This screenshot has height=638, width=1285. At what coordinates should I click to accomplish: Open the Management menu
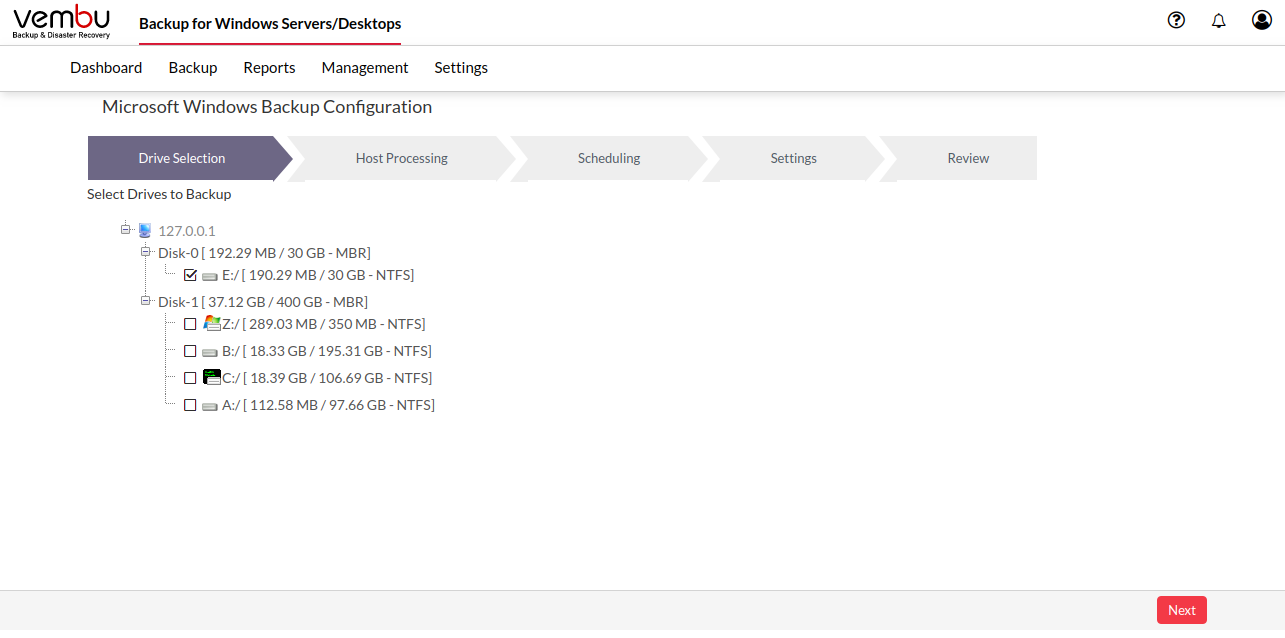point(365,68)
